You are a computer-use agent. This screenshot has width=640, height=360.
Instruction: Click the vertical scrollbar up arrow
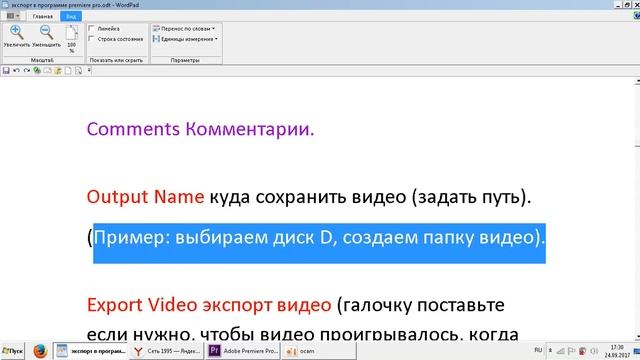coord(637,82)
